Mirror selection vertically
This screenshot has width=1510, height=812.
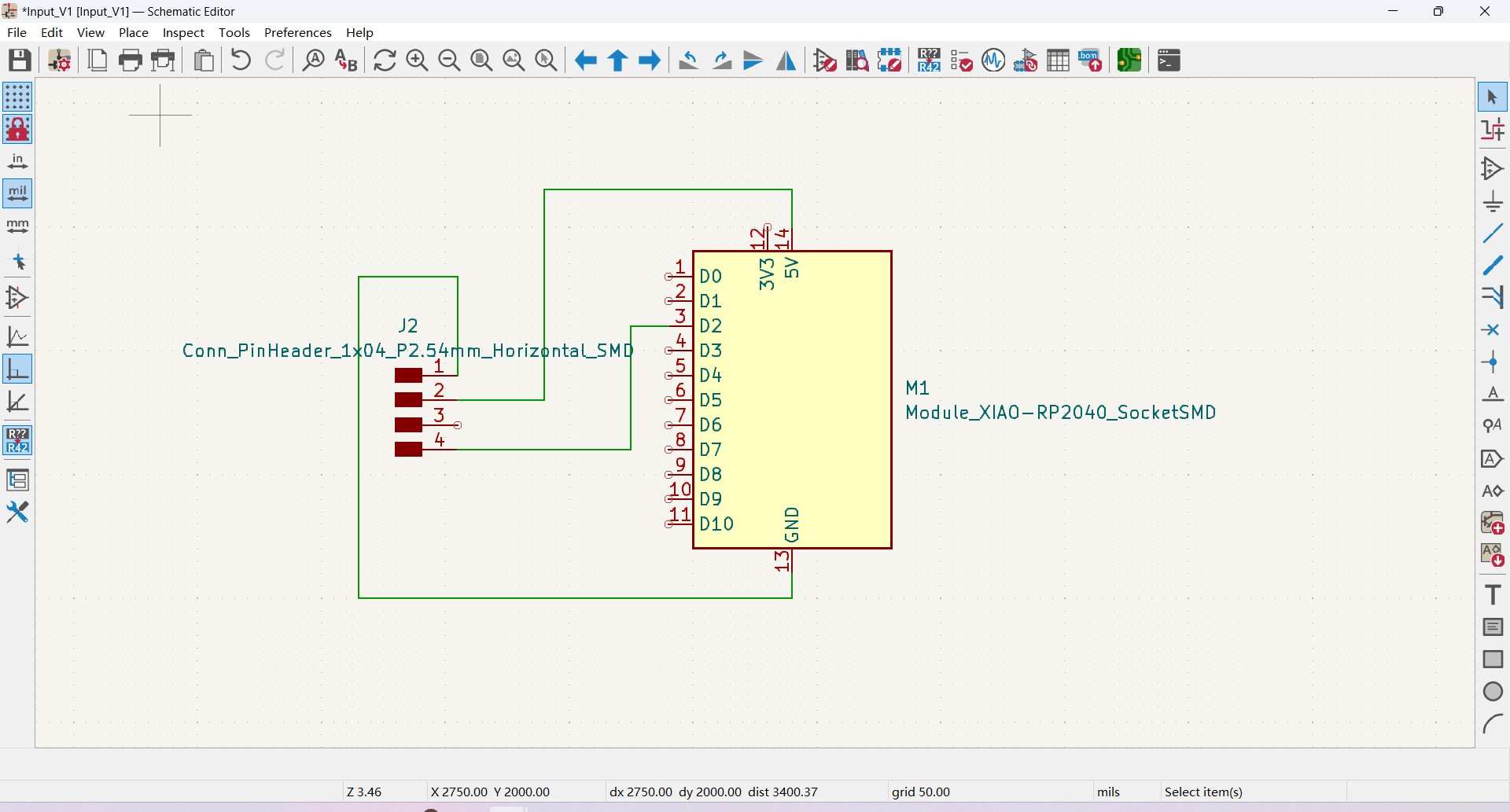tap(753, 61)
